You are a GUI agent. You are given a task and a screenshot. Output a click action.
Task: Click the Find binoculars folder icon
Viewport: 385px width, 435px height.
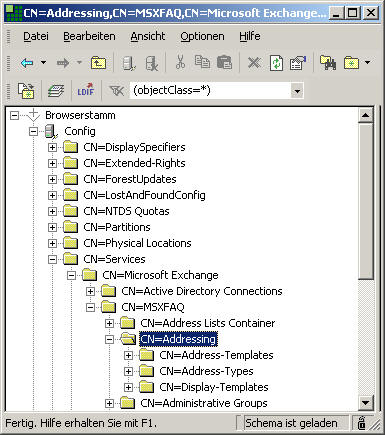(328, 62)
